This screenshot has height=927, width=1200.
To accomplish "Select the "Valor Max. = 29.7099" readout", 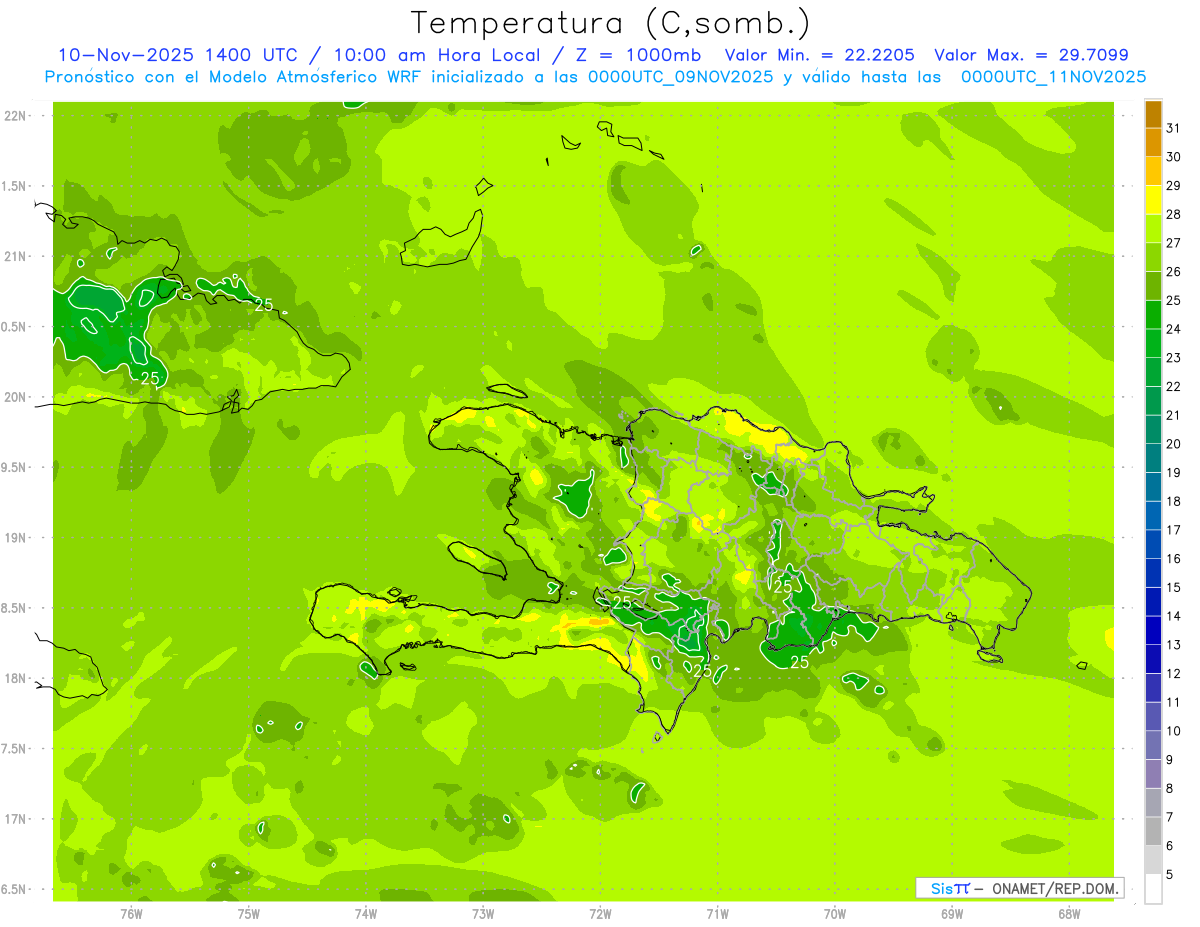I will [x=1031, y=55].
